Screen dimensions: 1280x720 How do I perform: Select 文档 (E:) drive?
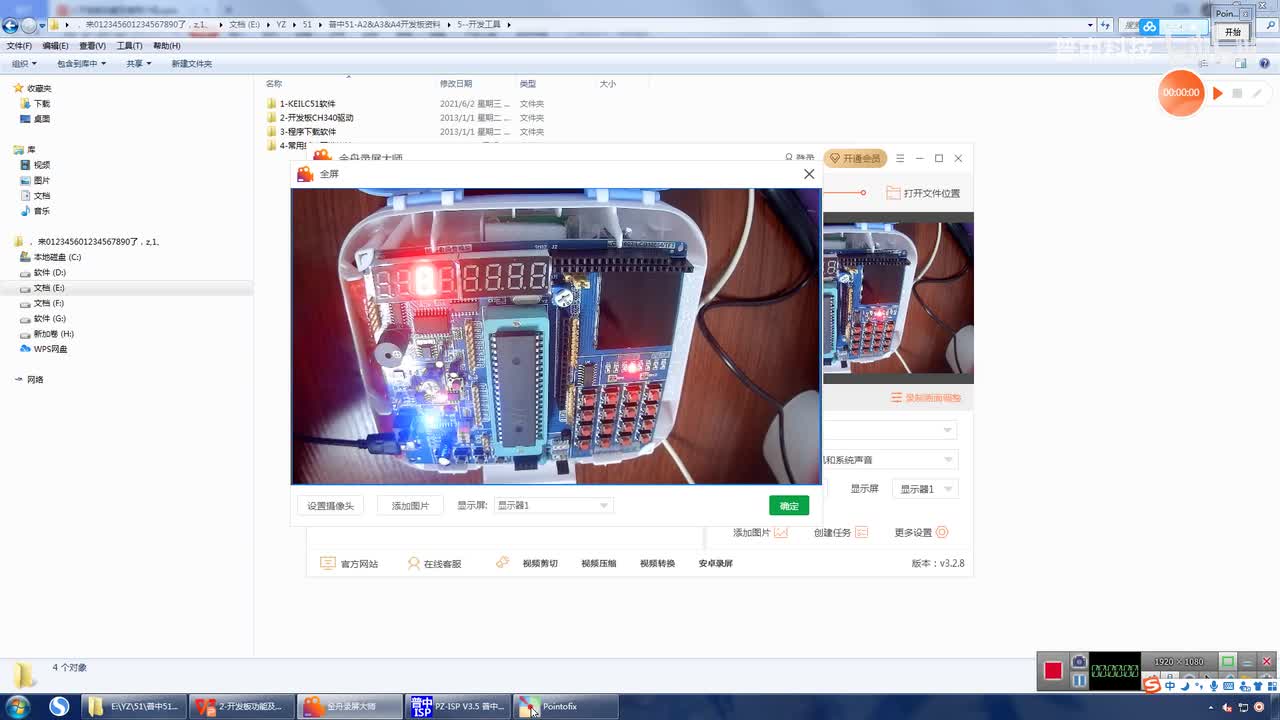click(x=49, y=288)
